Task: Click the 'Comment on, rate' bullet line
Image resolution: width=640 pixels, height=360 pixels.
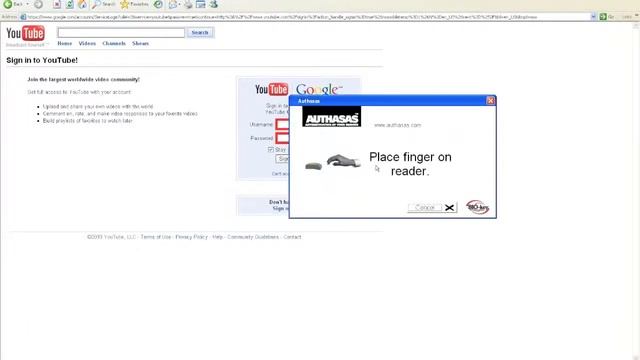Action: pos(120,113)
